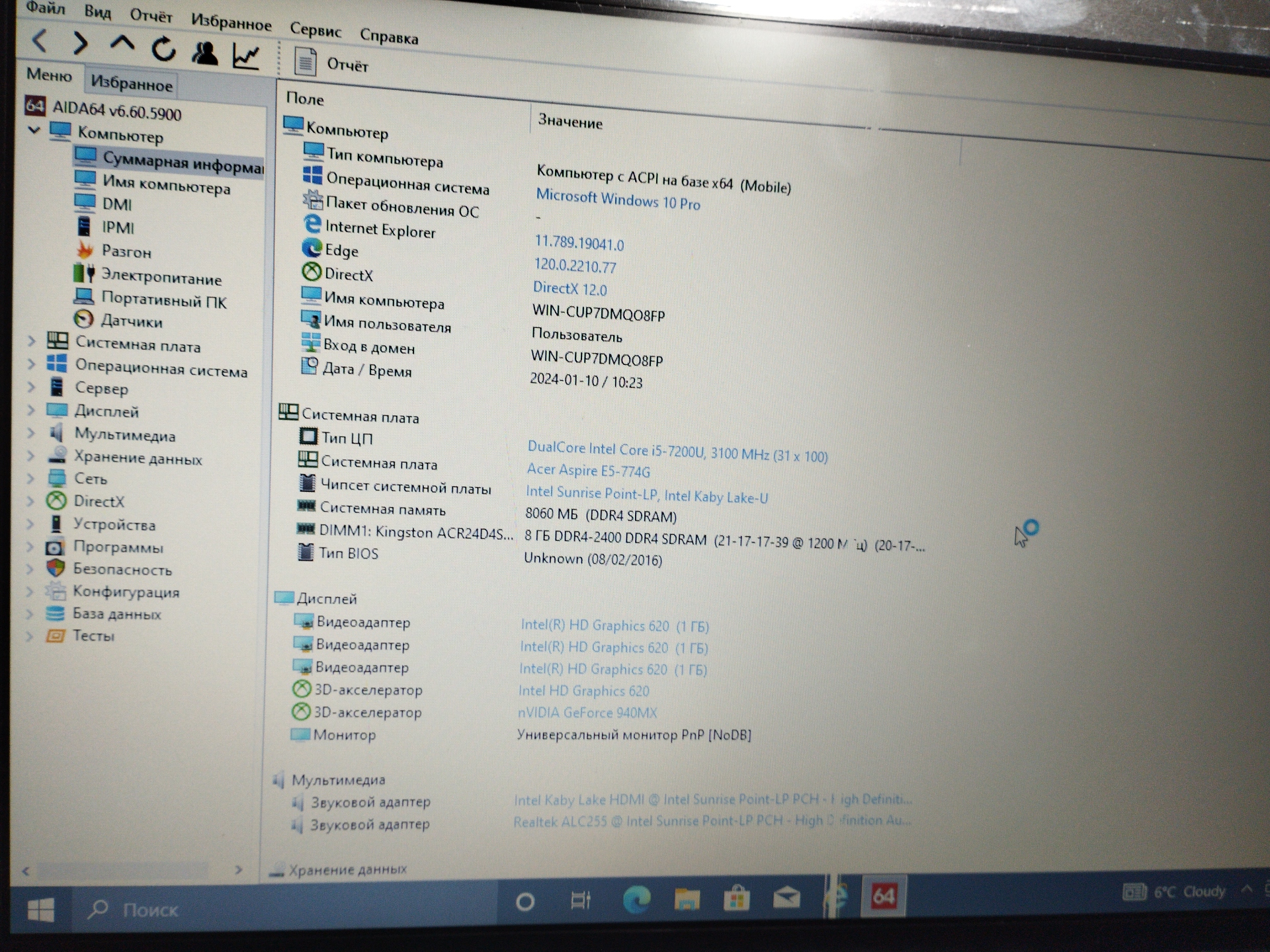Open the Избранное menu

(x=231, y=22)
